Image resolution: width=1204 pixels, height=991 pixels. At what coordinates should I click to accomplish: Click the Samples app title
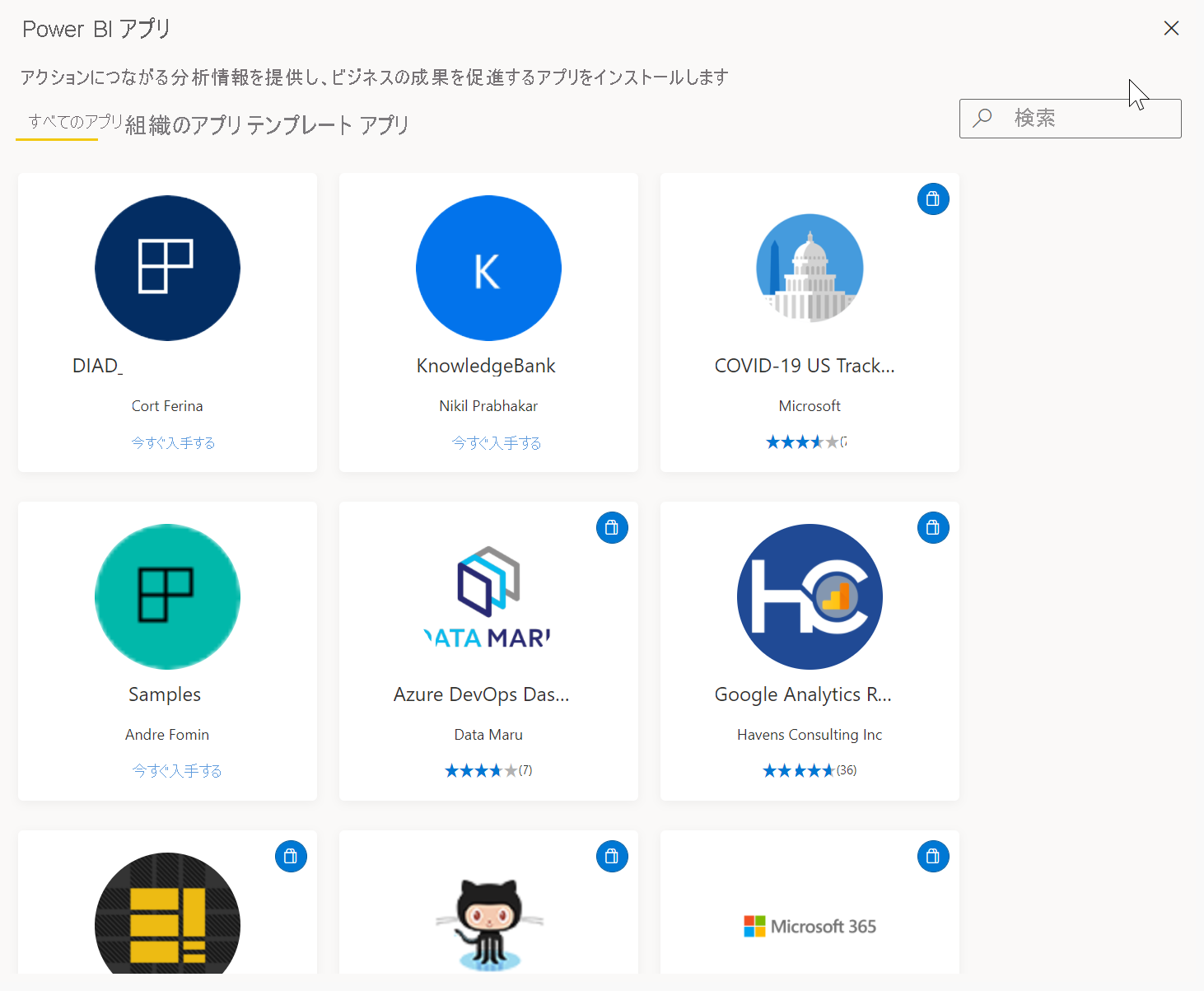coord(165,694)
